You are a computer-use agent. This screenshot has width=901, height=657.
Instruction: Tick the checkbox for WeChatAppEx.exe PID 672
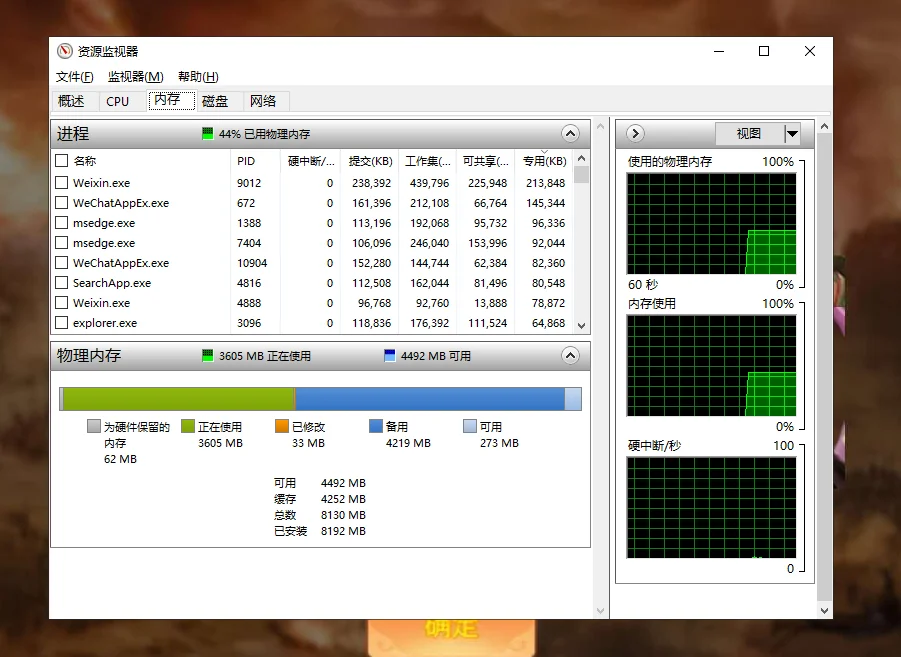coord(61,203)
